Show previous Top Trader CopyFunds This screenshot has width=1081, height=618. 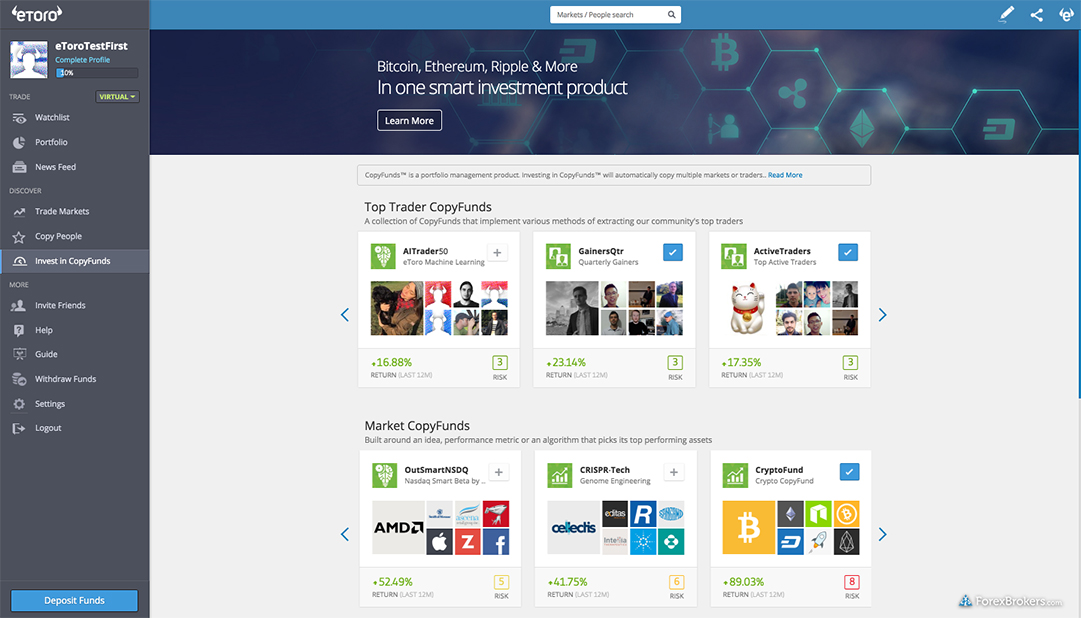(345, 315)
